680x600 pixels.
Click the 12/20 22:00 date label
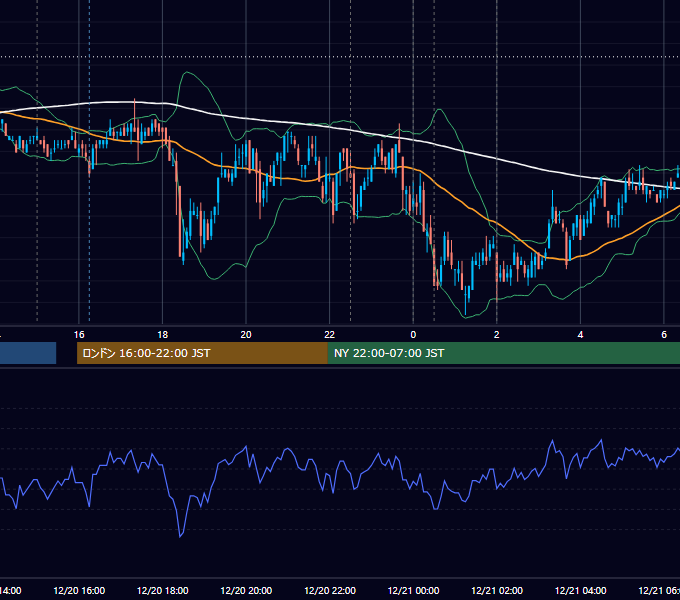pos(330,591)
